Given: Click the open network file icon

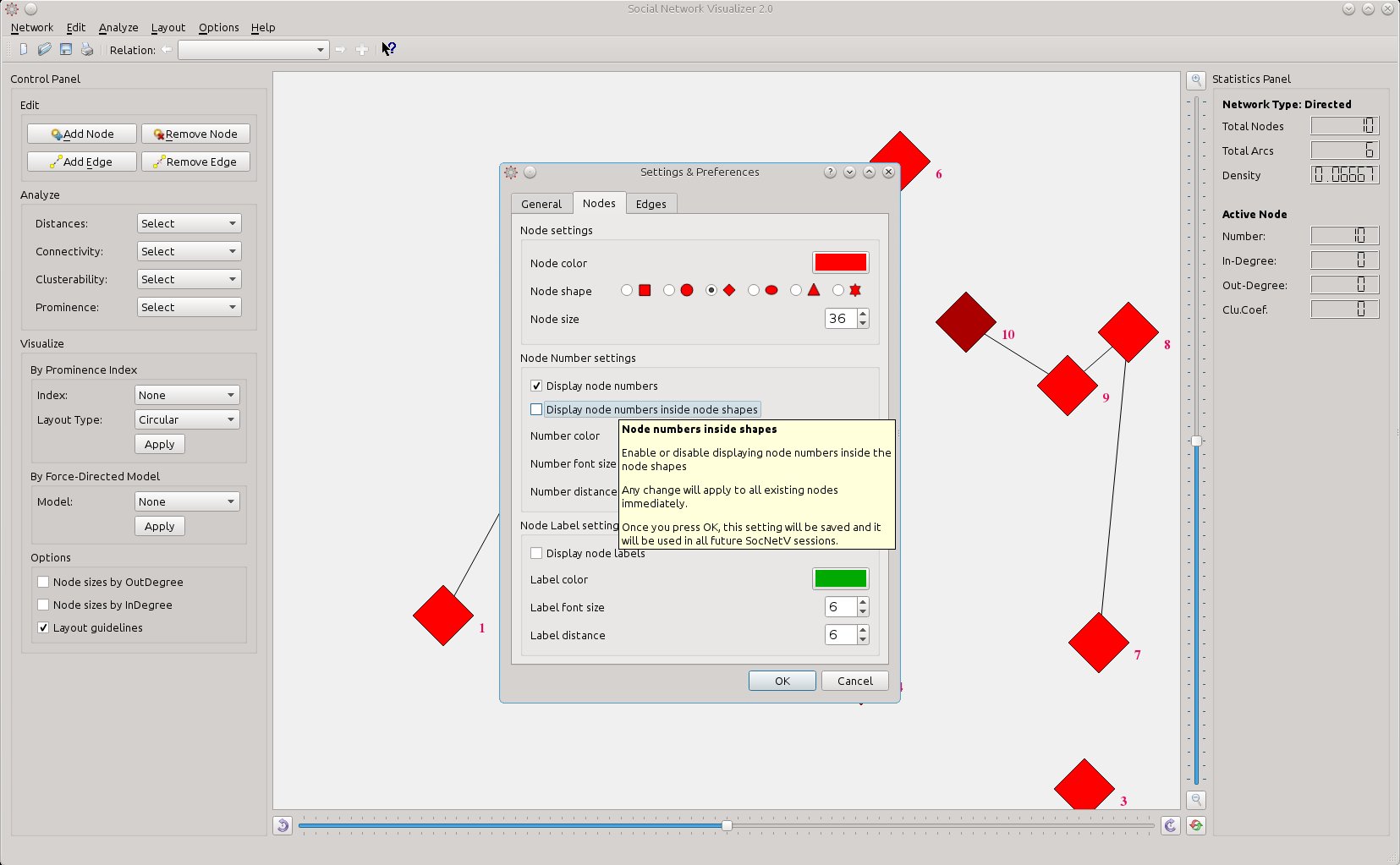Looking at the screenshot, I should [44, 49].
